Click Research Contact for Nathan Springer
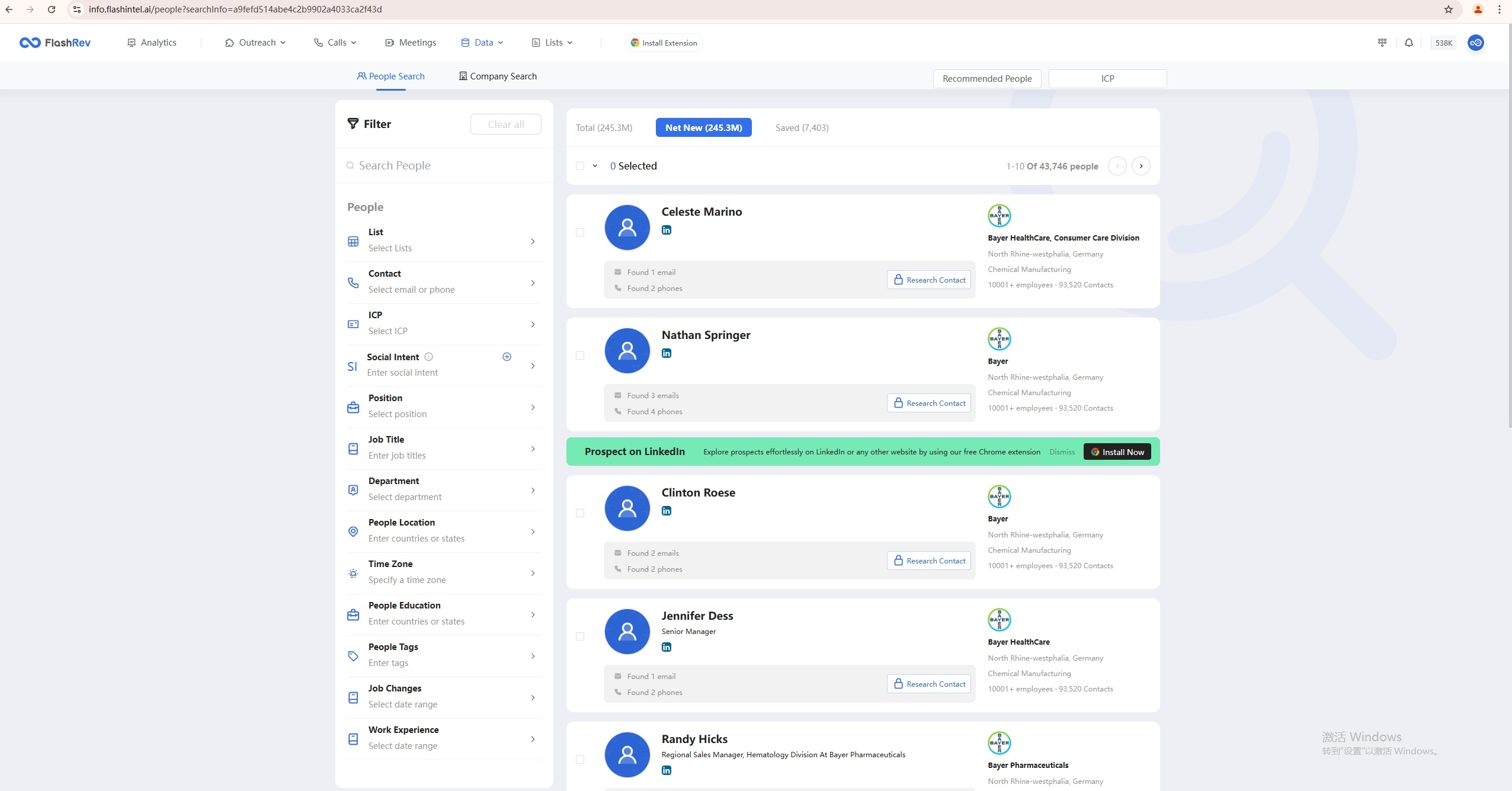 coord(929,403)
